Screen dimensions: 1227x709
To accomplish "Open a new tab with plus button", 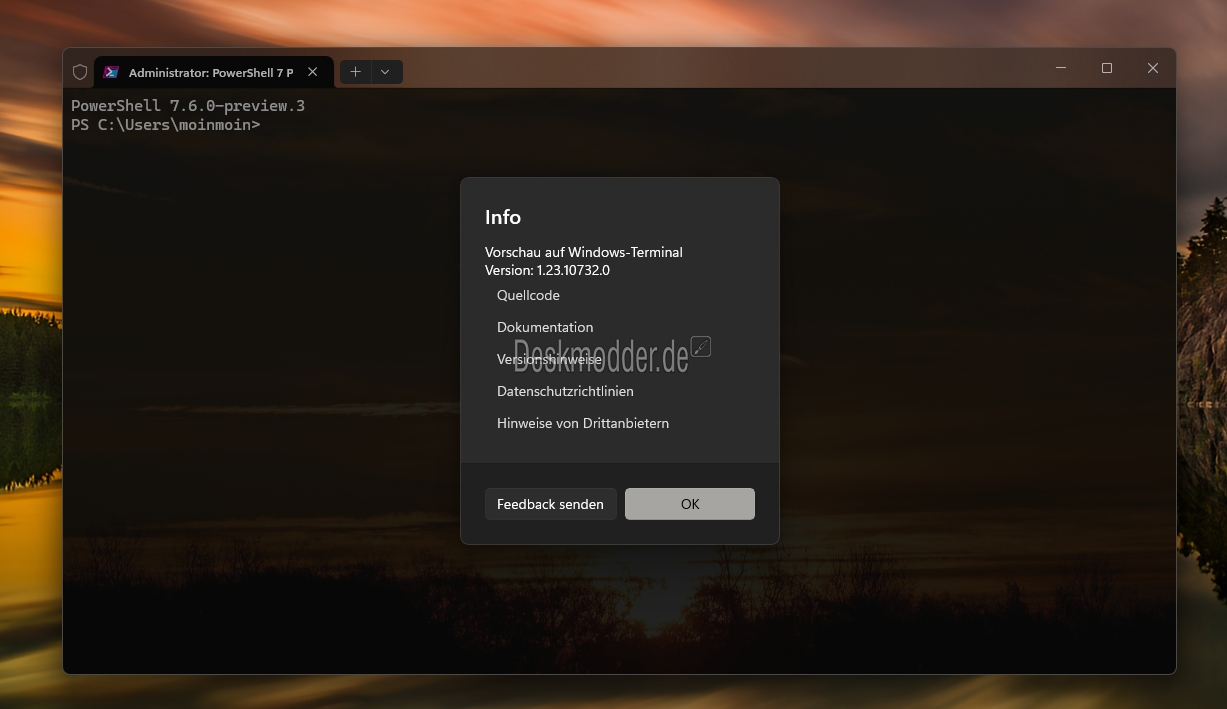I will point(355,72).
